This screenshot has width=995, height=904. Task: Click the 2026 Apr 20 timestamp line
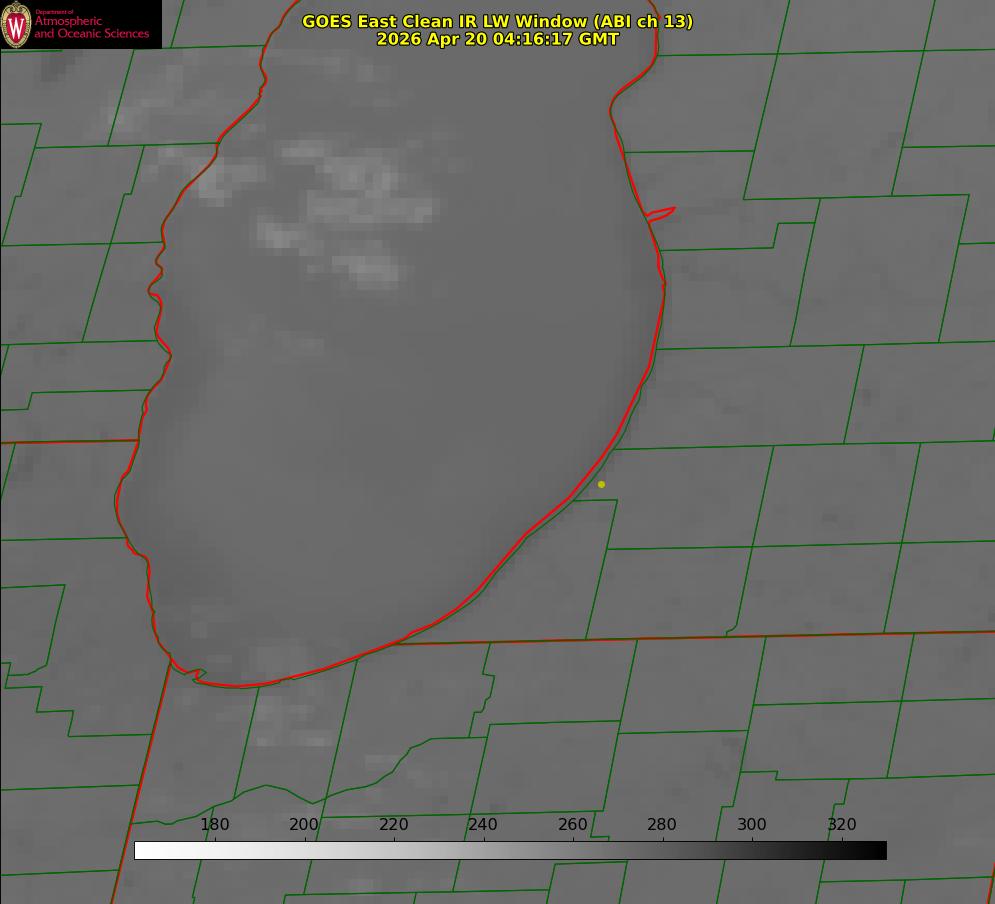pos(497,39)
